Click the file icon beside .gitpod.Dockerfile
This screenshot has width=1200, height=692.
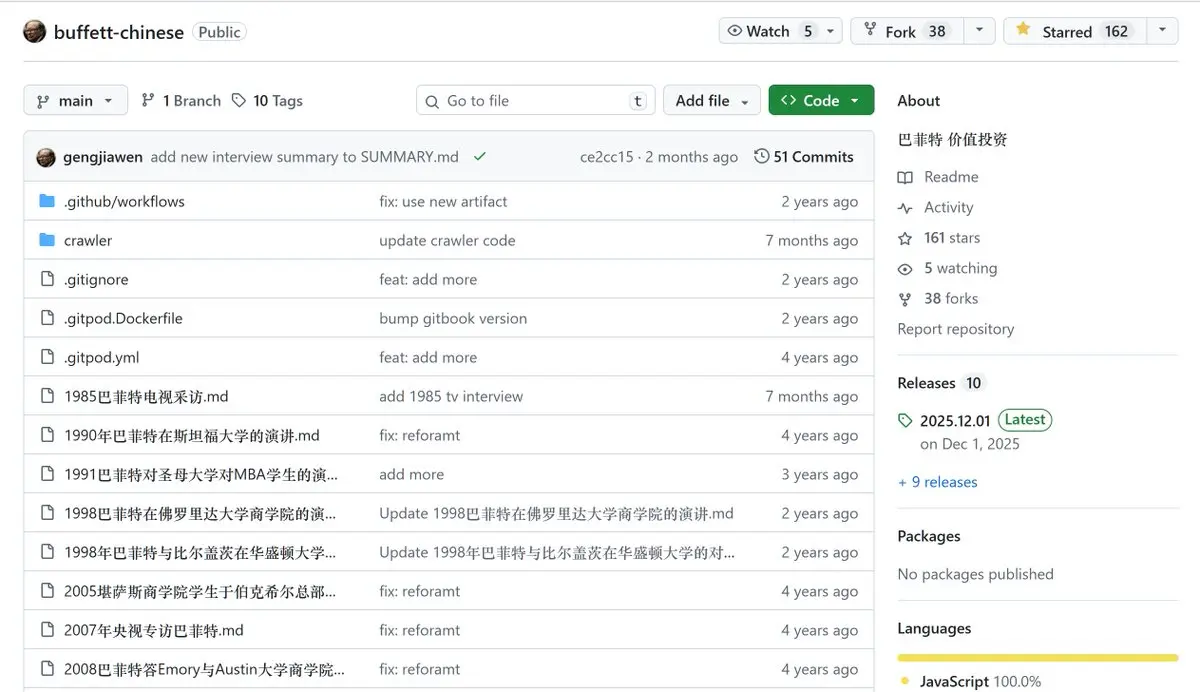coord(47,318)
